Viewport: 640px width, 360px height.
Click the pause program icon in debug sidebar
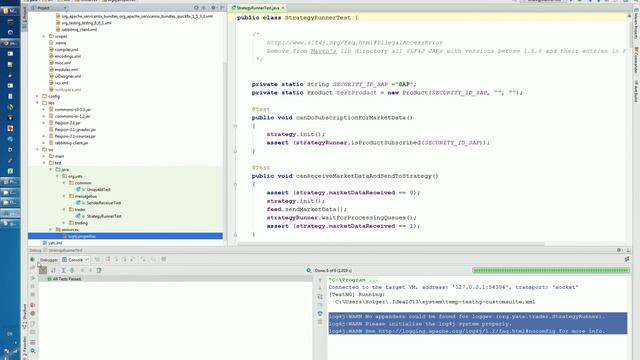click(33, 287)
